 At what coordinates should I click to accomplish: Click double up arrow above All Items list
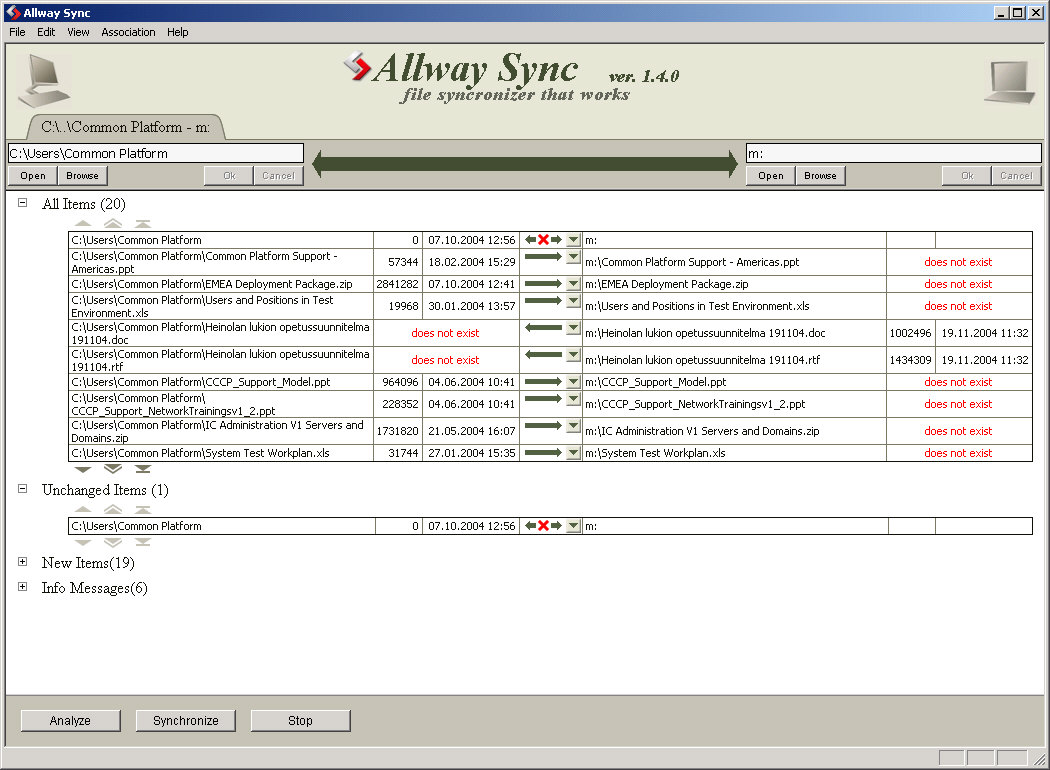(113, 224)
